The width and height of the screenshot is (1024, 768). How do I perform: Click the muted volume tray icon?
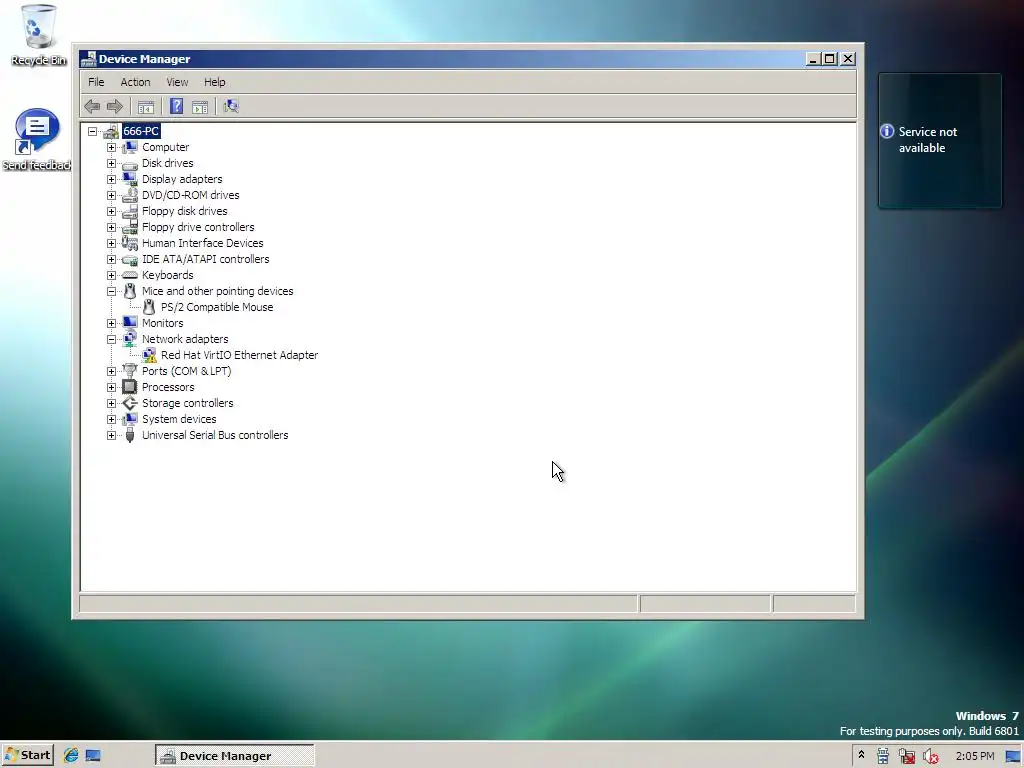931,756
